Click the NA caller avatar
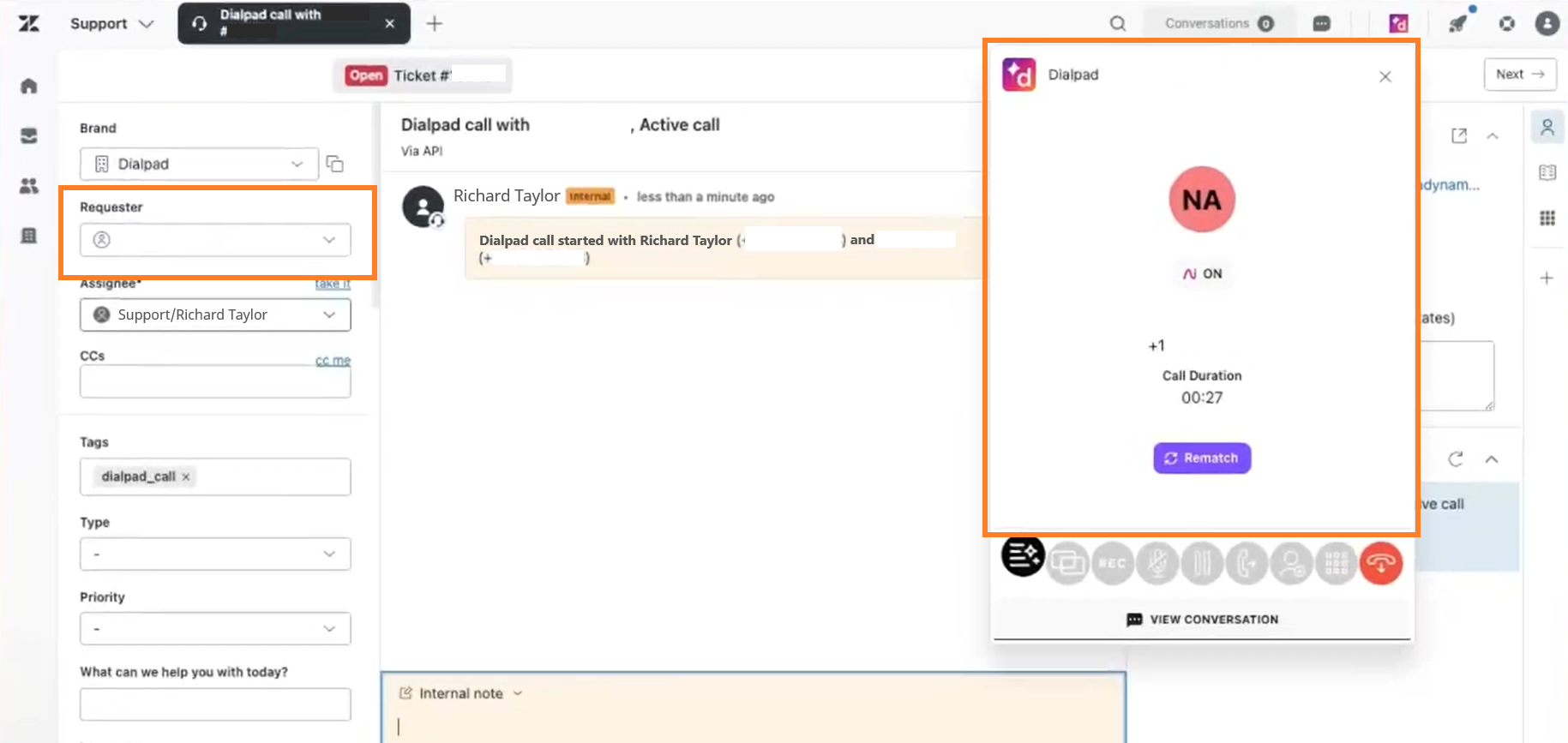This screenshot has width=1568, height=743. (x=1202, y=200)
